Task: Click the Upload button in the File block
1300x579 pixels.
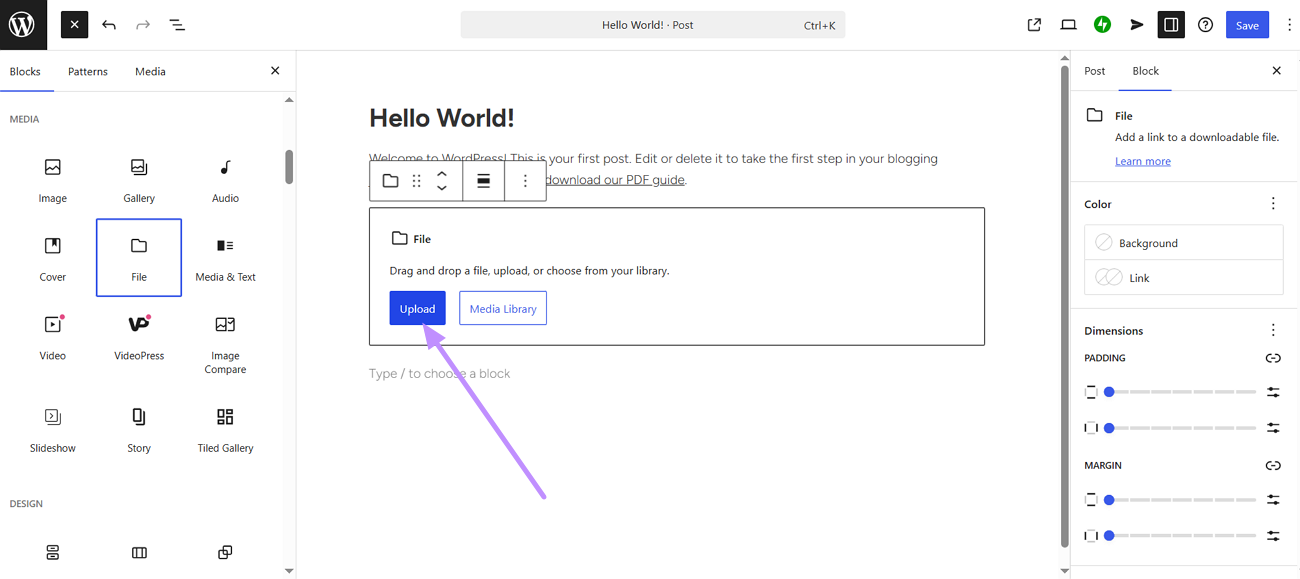Action: click(417, 307)
